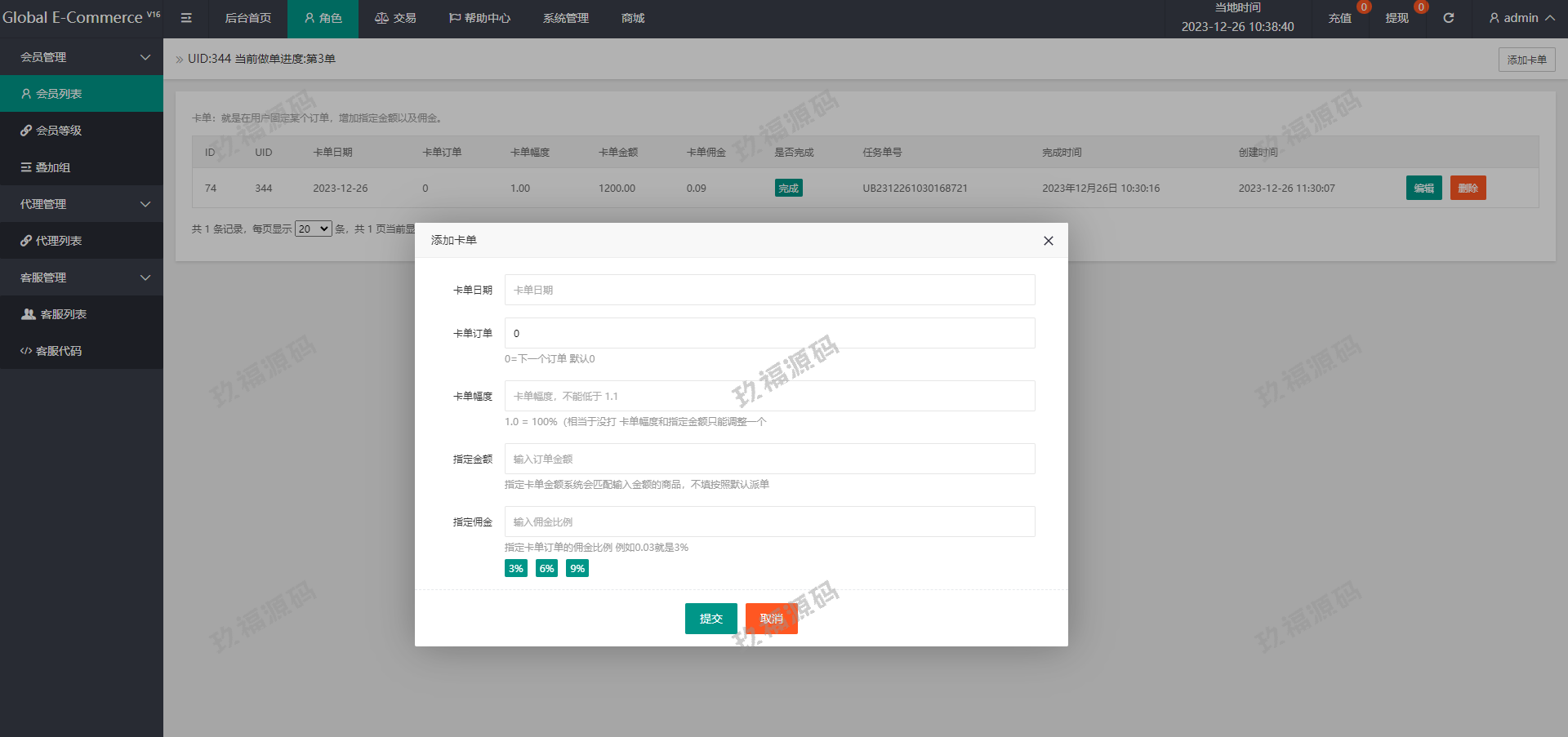Image resolution: width=1568 pixels, height=737 pixels.
Task: Open the 充值 recharge notification
Action: (1339, 18)
